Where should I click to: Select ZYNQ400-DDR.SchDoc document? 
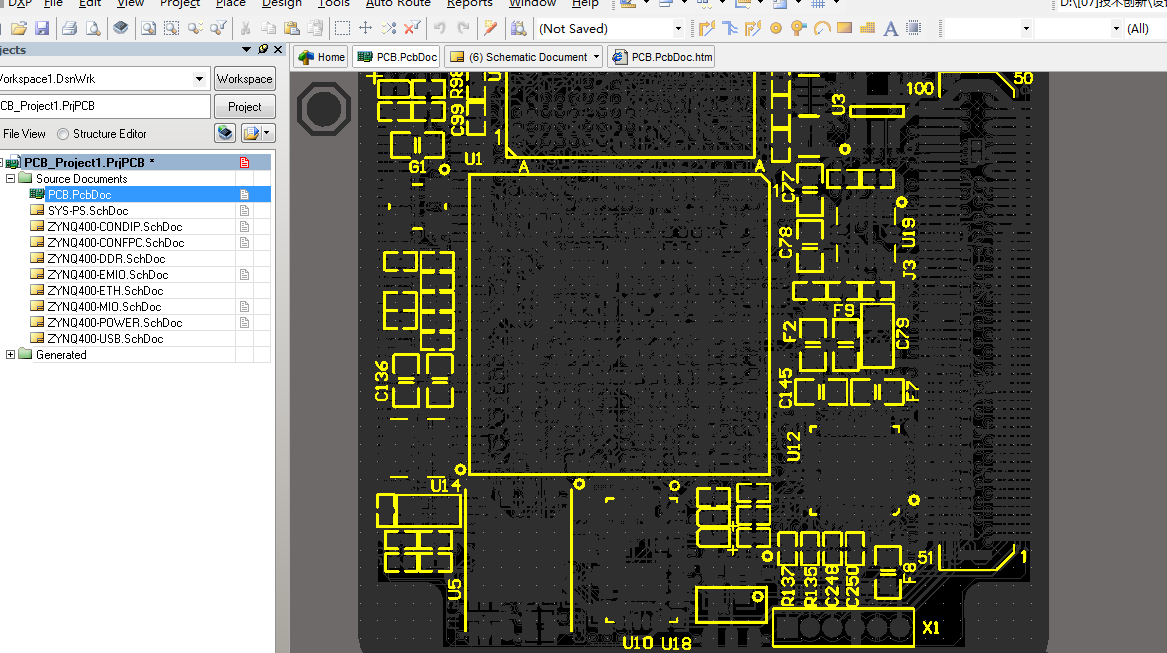pos(106,258)
